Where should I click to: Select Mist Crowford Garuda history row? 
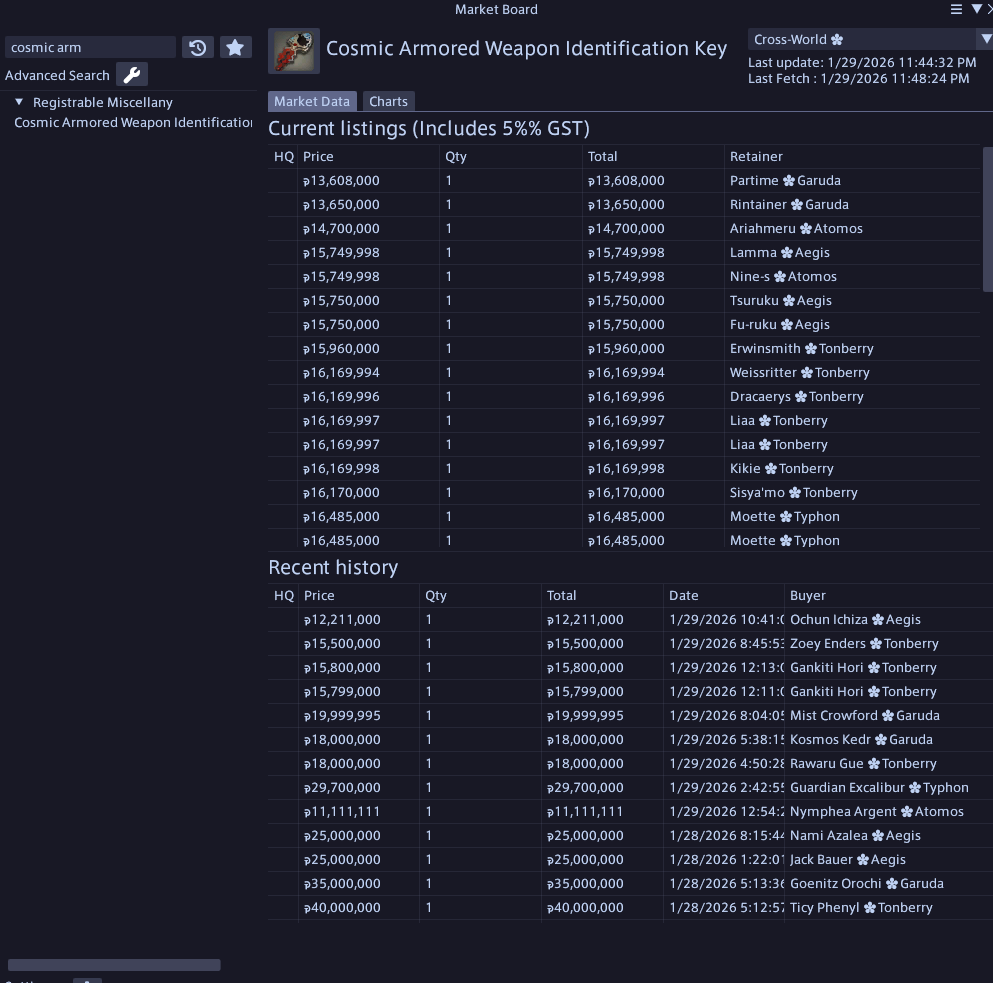[x=631, y=716]
